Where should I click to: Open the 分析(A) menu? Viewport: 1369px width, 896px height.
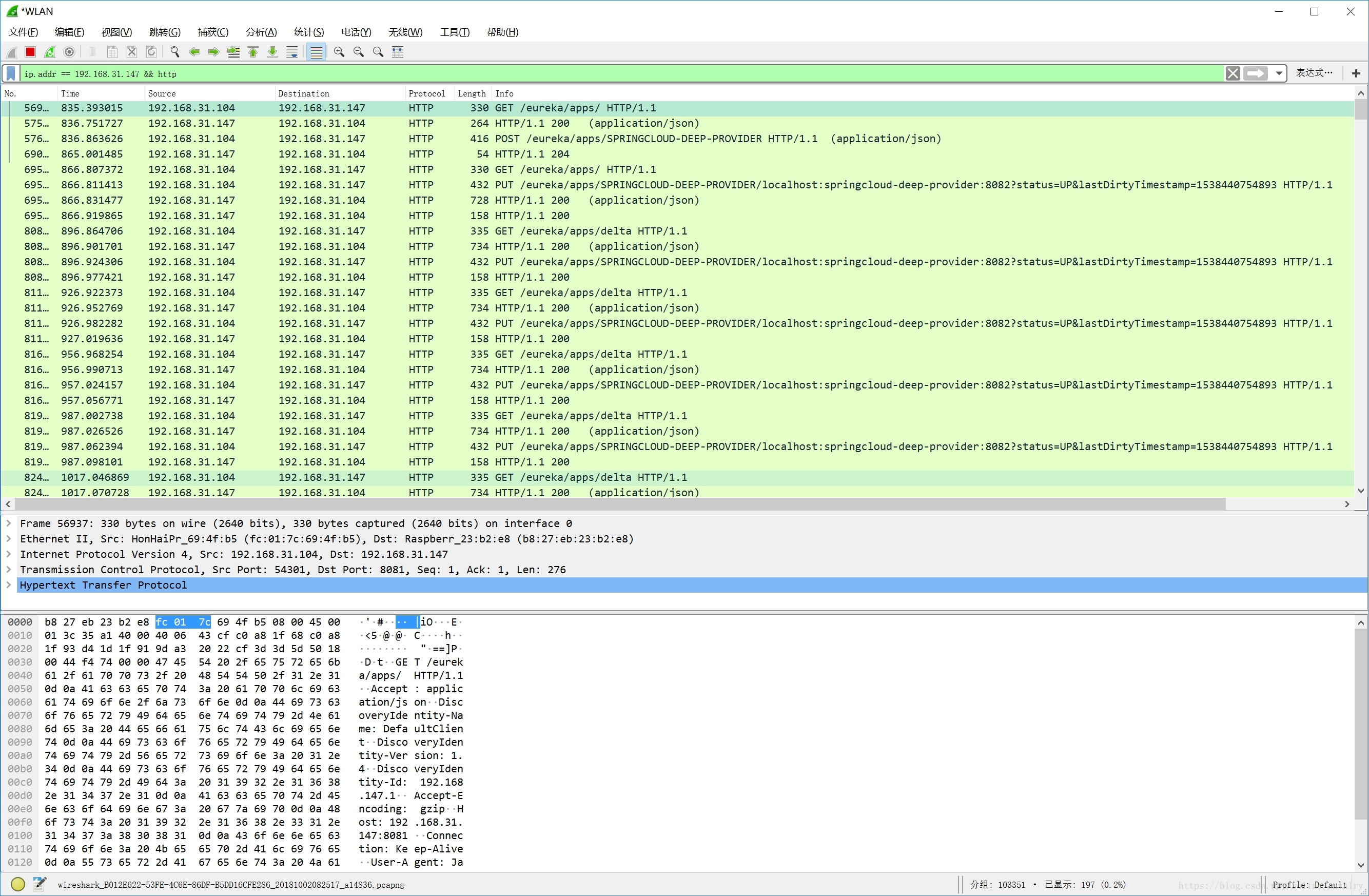tap(261, 32)
